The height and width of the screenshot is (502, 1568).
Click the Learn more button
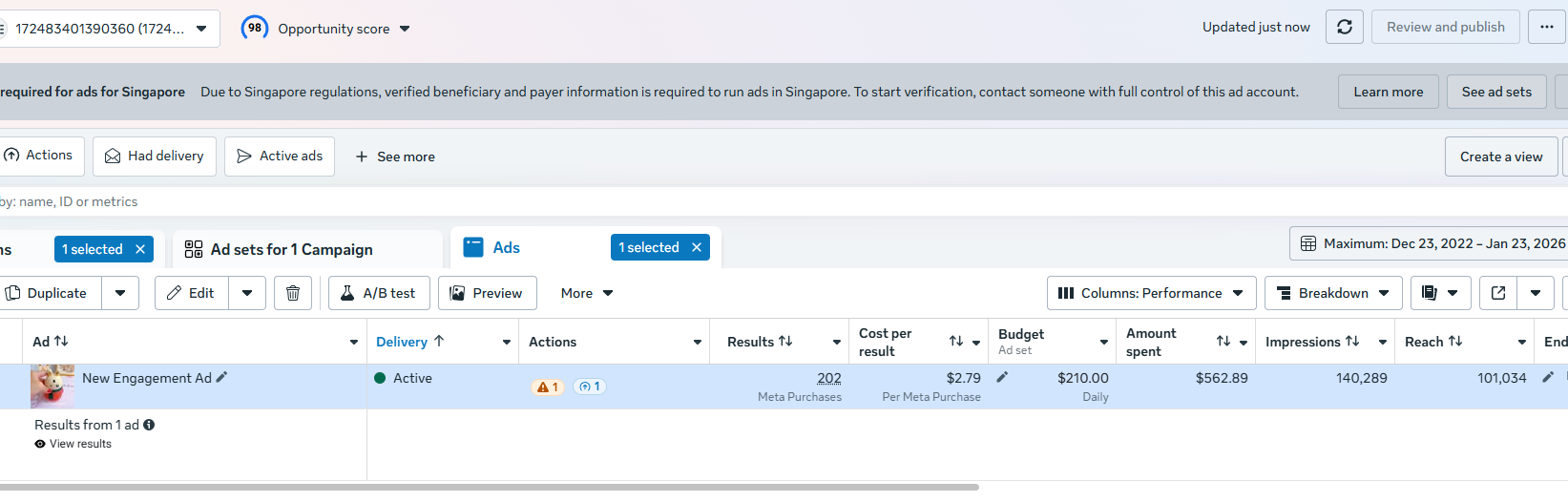coord(1388,92)
